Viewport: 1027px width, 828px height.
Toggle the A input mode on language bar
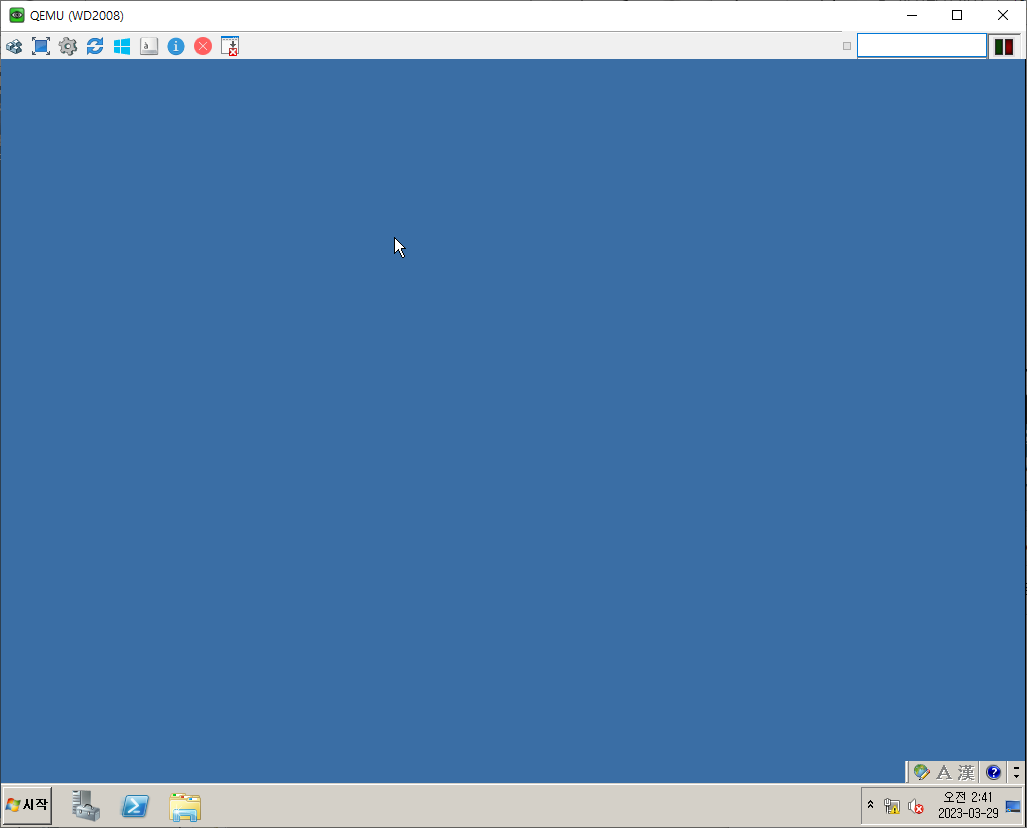(944, 773)
